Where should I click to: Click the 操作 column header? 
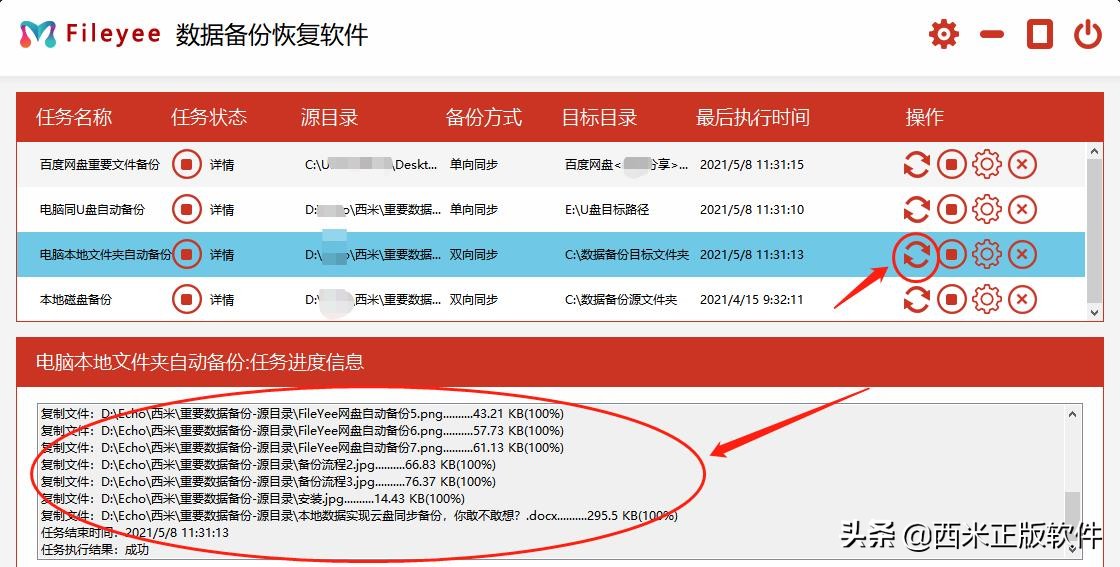[x=924, y=117]
